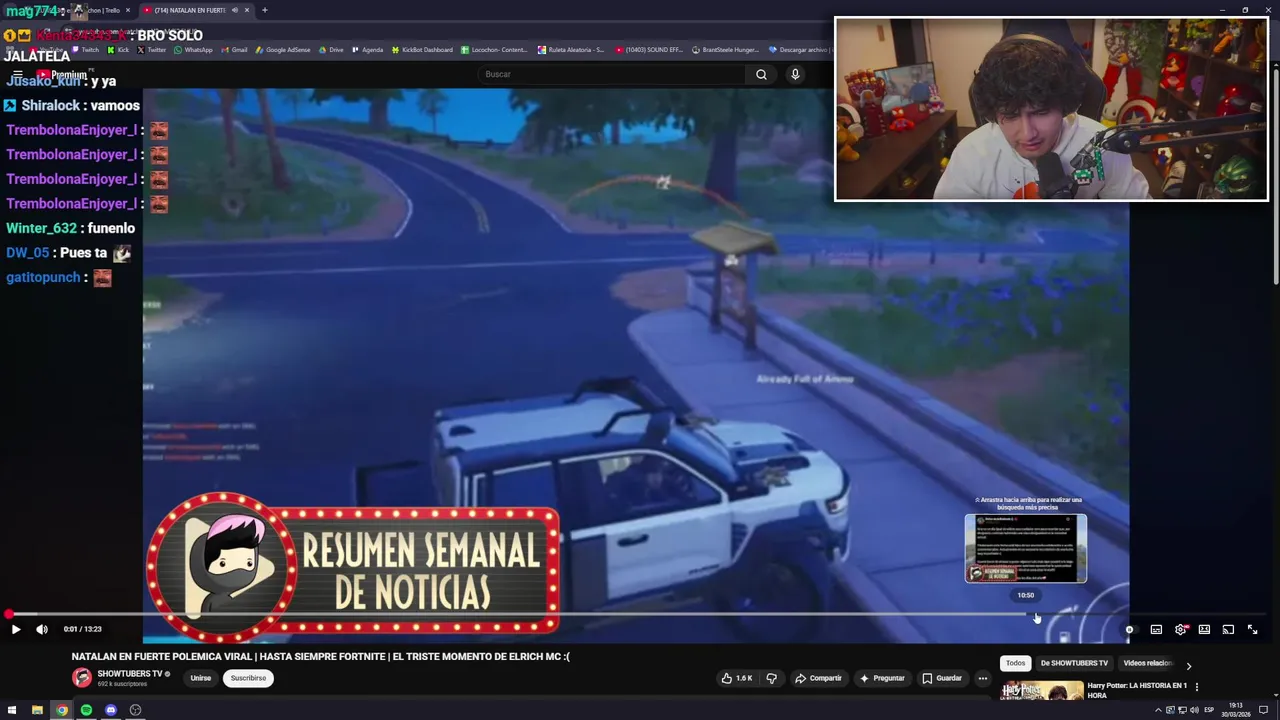Open the Twitch bookmark
The height and width of the screenshot is (720, 1280).
(84, 49)
